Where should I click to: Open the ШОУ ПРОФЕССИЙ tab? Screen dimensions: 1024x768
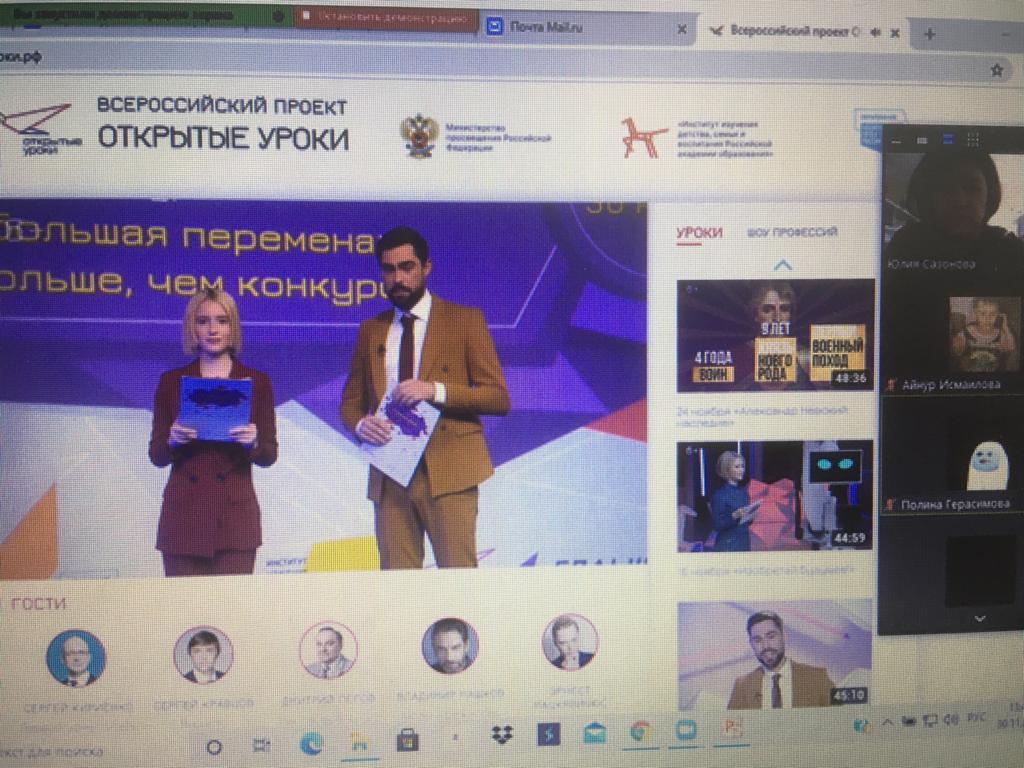[792, 232]
